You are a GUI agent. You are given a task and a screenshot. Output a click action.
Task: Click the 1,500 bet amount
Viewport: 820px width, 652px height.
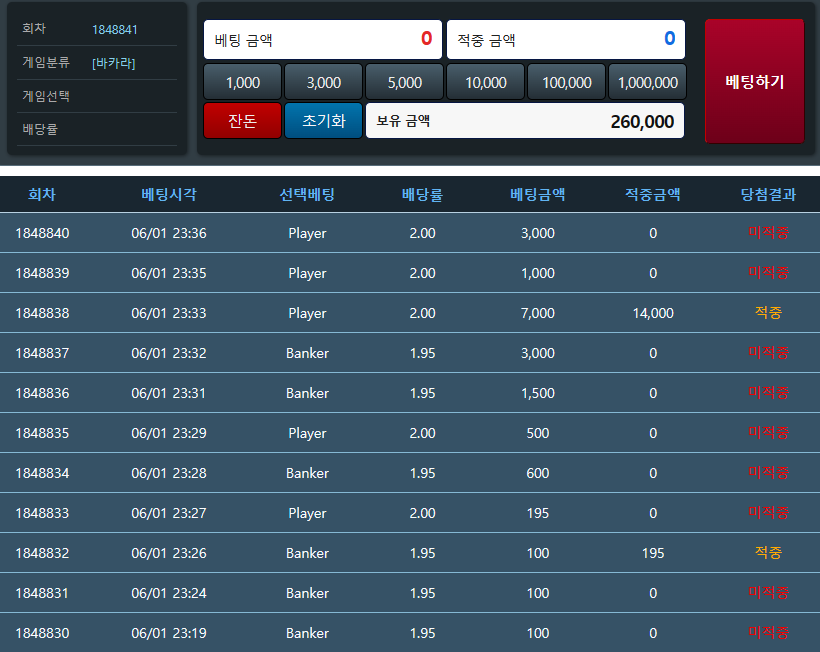click(538, 393)
